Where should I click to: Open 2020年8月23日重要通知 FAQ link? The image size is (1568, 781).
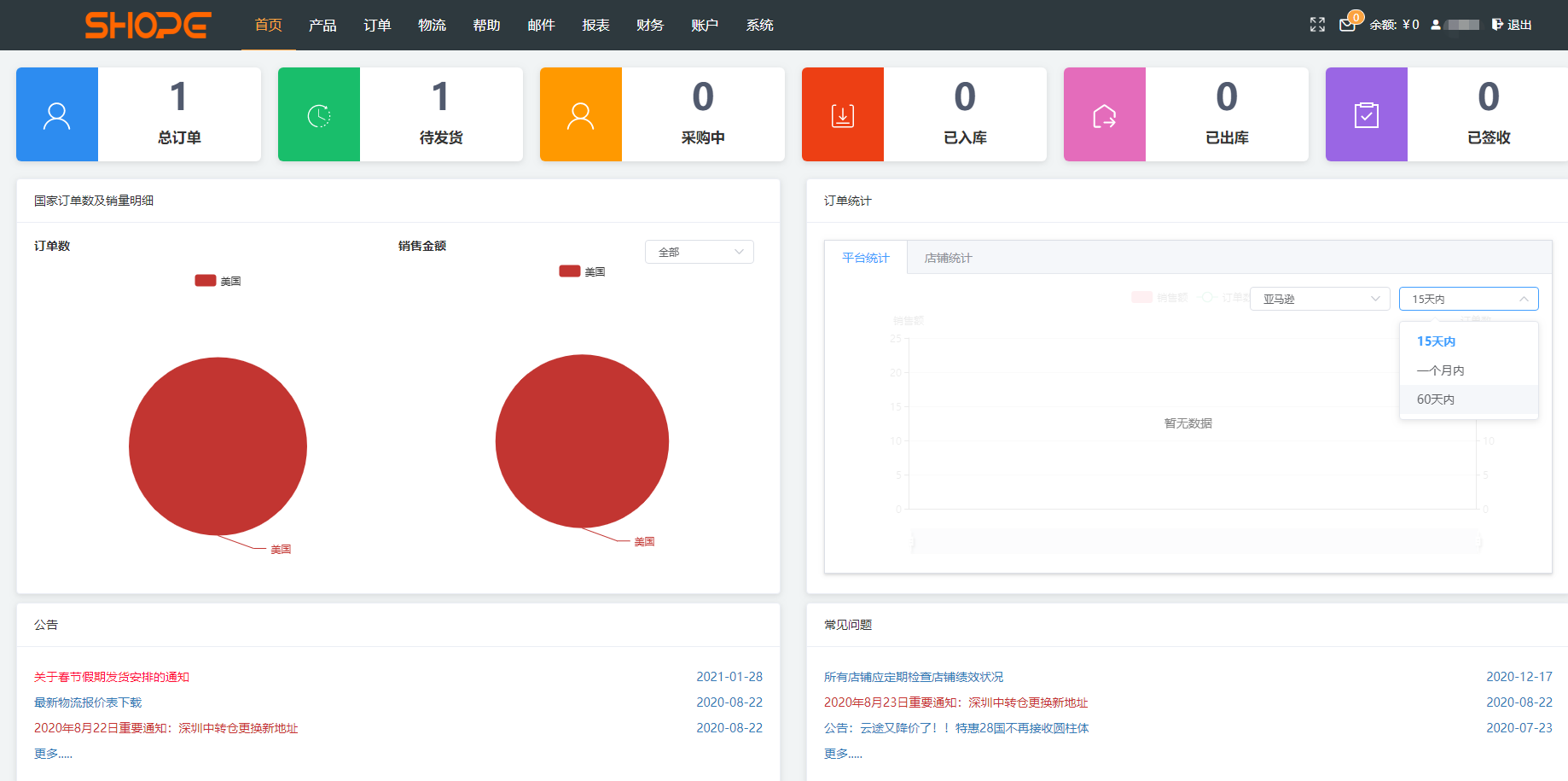coord(956,702)
